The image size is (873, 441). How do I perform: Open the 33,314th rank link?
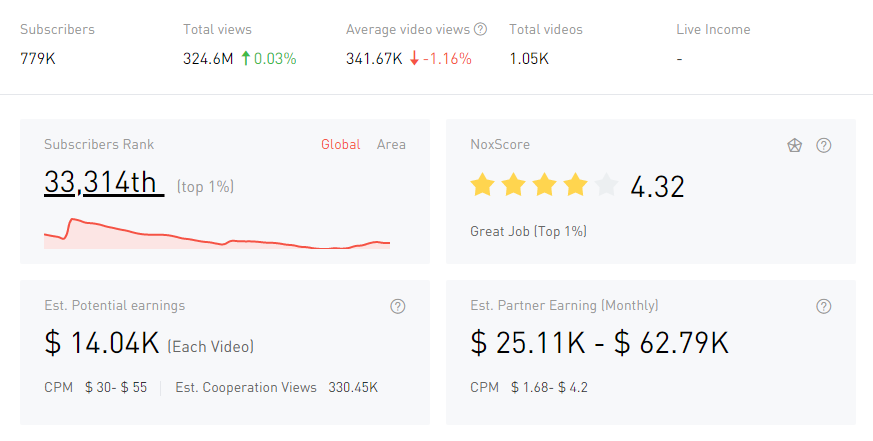coord(103,182)
